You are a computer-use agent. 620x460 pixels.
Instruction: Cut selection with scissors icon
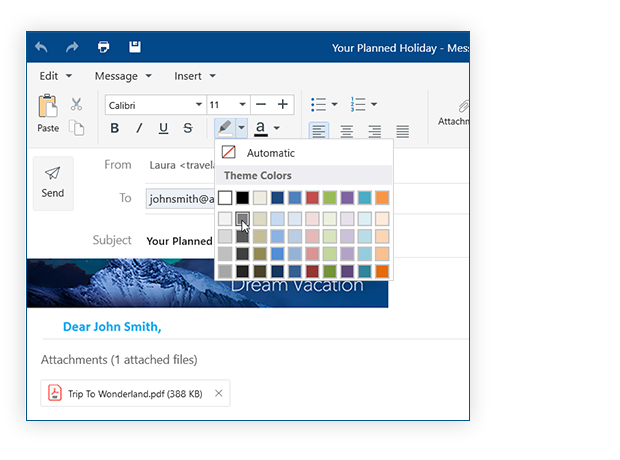[x=76, y=104]
